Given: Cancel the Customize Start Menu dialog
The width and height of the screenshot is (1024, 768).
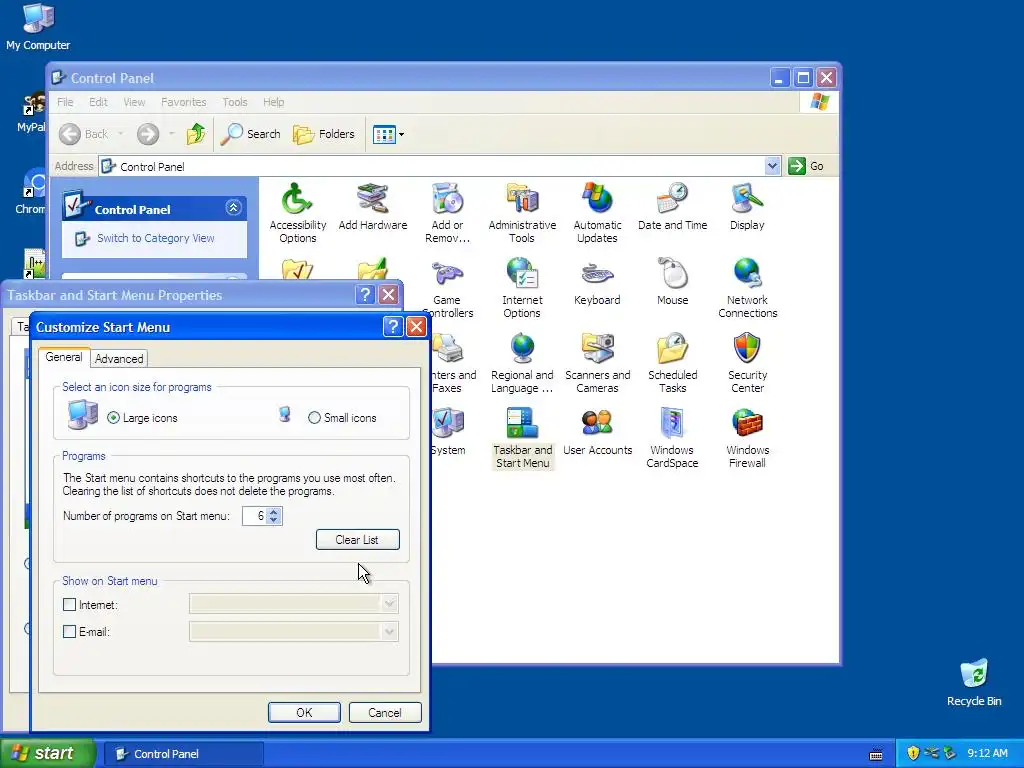Looking at the screenshot, I should (385, 712).
